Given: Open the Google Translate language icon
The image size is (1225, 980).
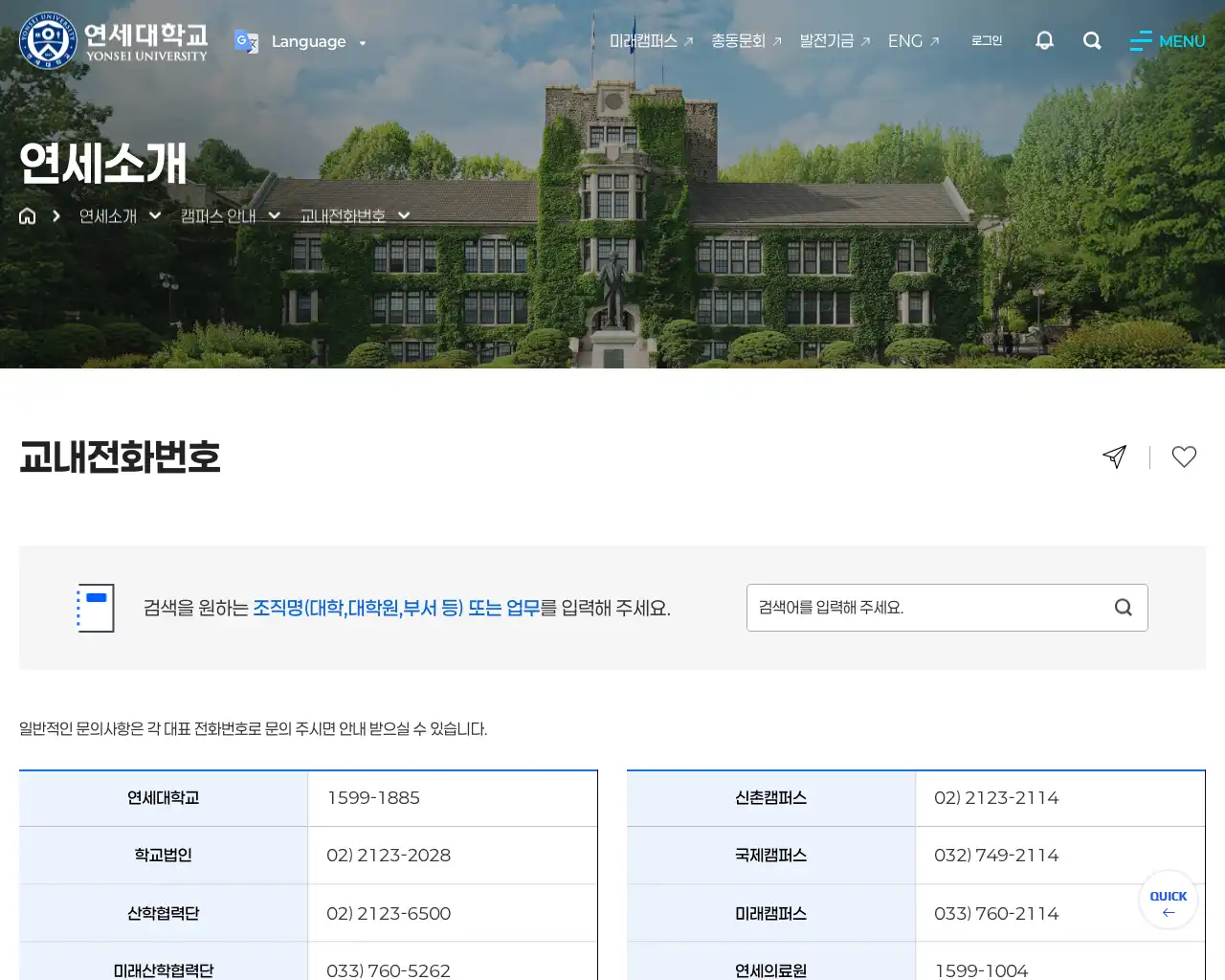Looking at the screenshot, I should (246, 42).
